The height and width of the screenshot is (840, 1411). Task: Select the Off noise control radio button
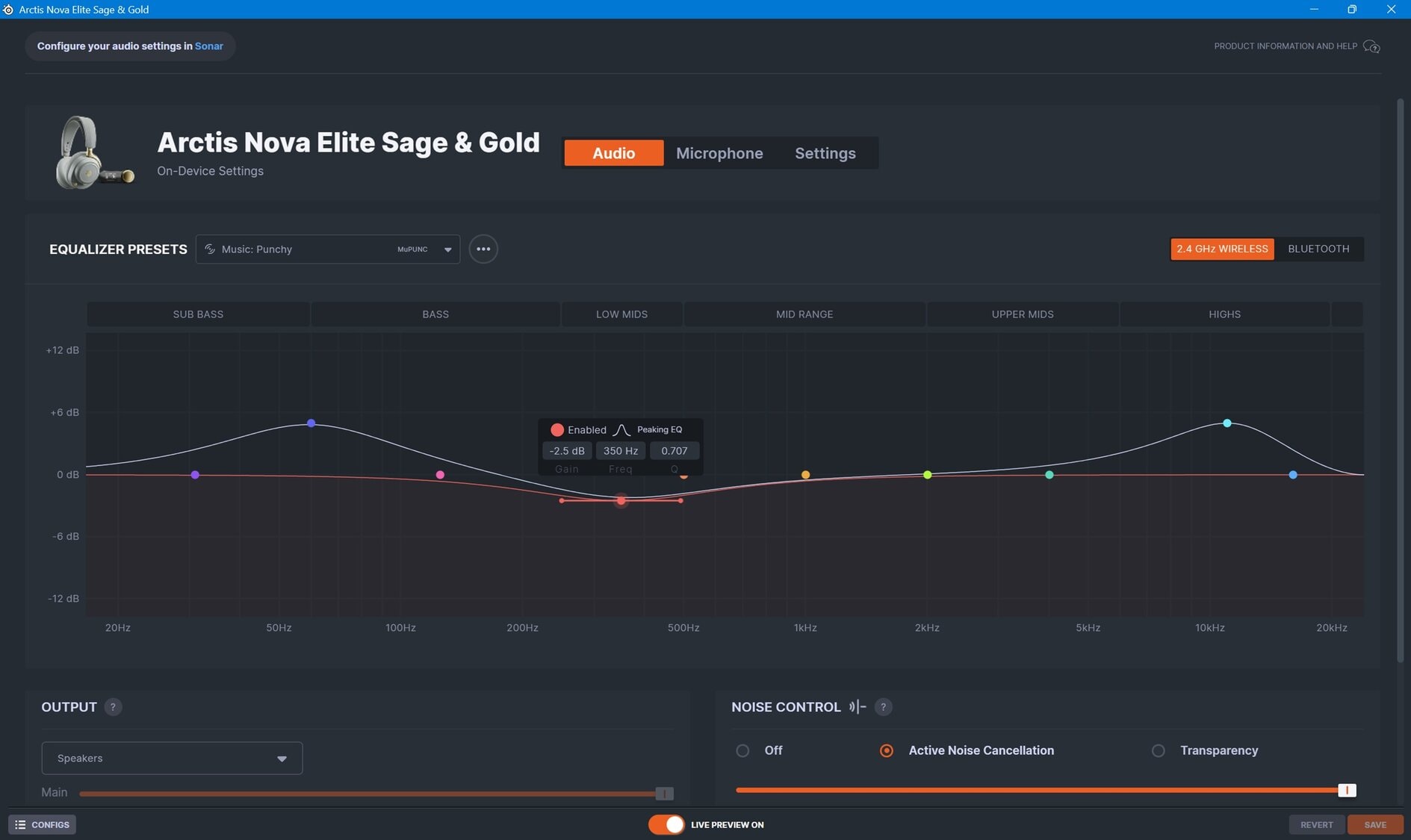tap(742, 750)
